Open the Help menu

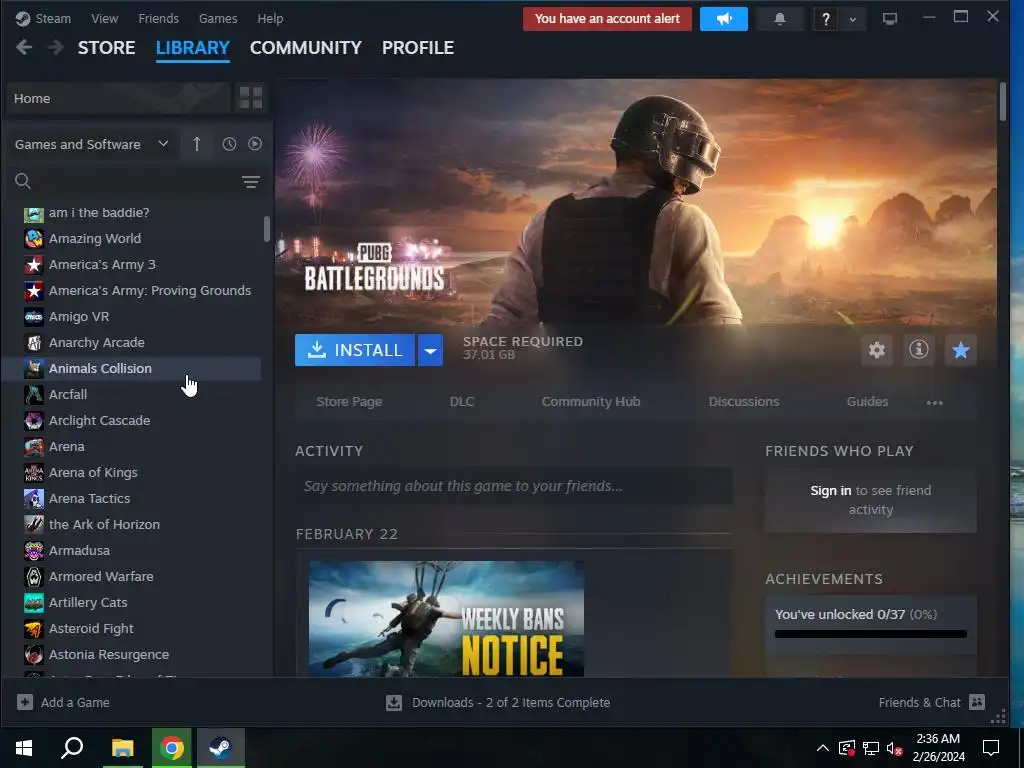(270, 18)
